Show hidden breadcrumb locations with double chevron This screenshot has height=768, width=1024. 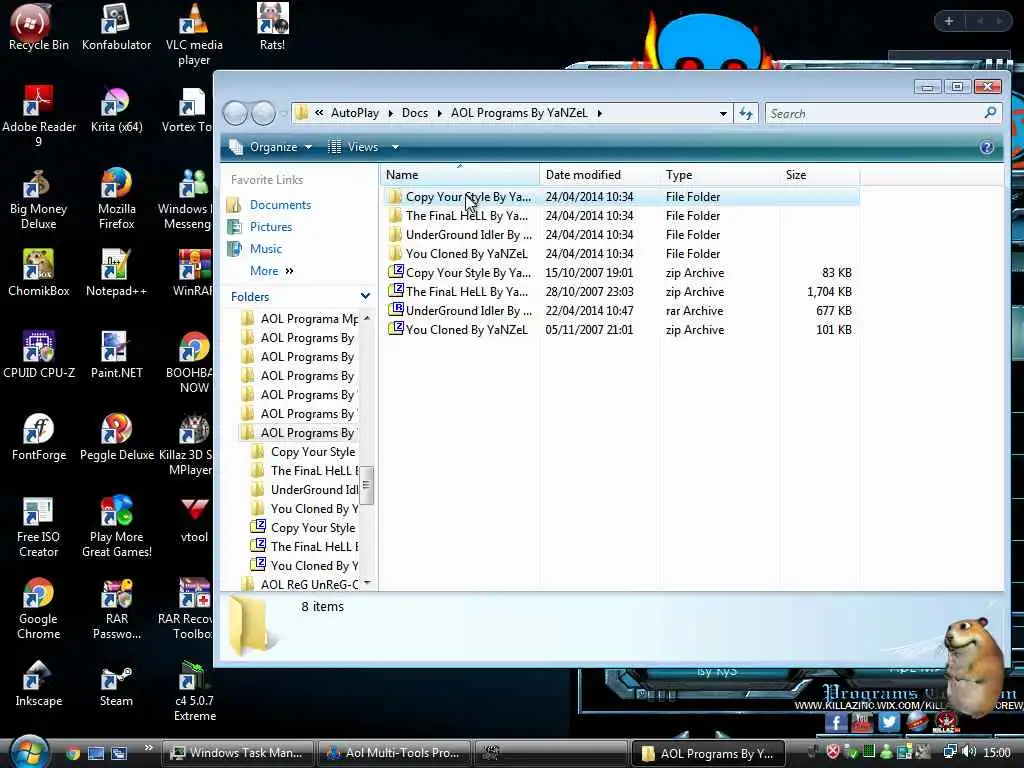pyautogui.click(x=319, y=113)
